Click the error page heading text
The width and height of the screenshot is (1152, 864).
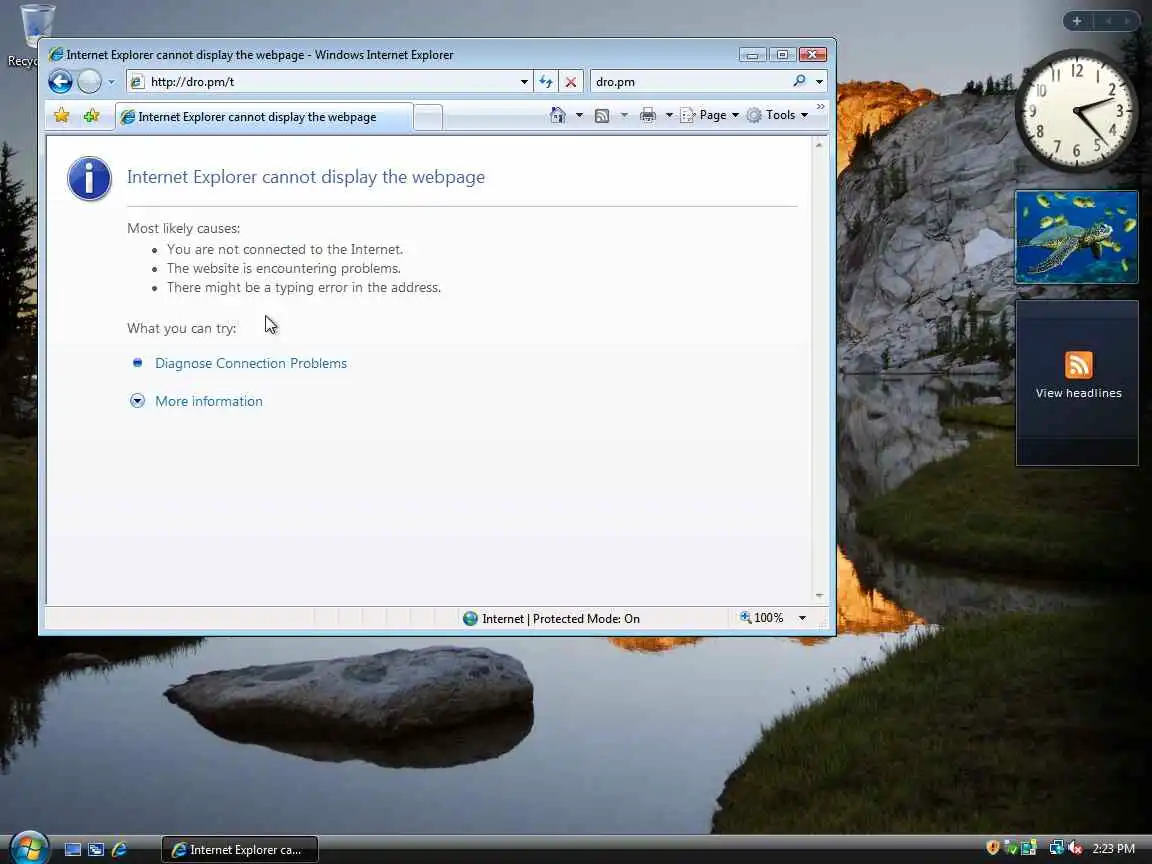(306, 177)
